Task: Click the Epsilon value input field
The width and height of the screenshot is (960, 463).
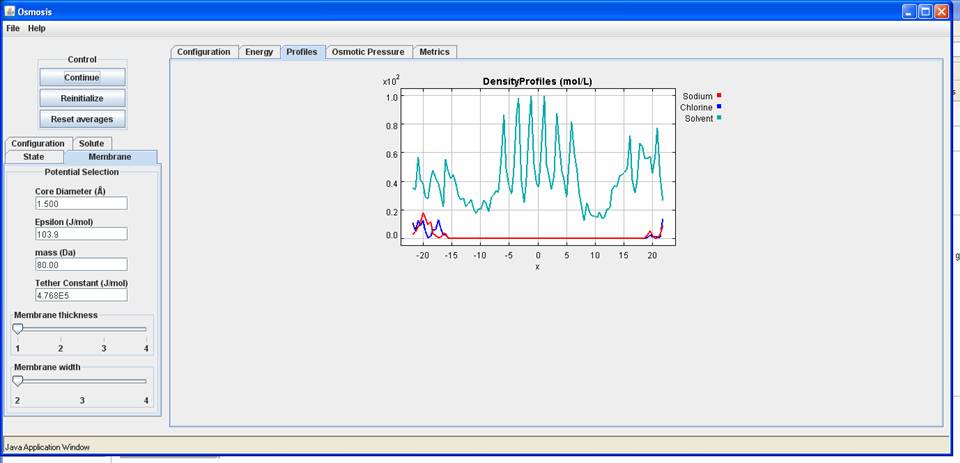Action: pos(80,234)
